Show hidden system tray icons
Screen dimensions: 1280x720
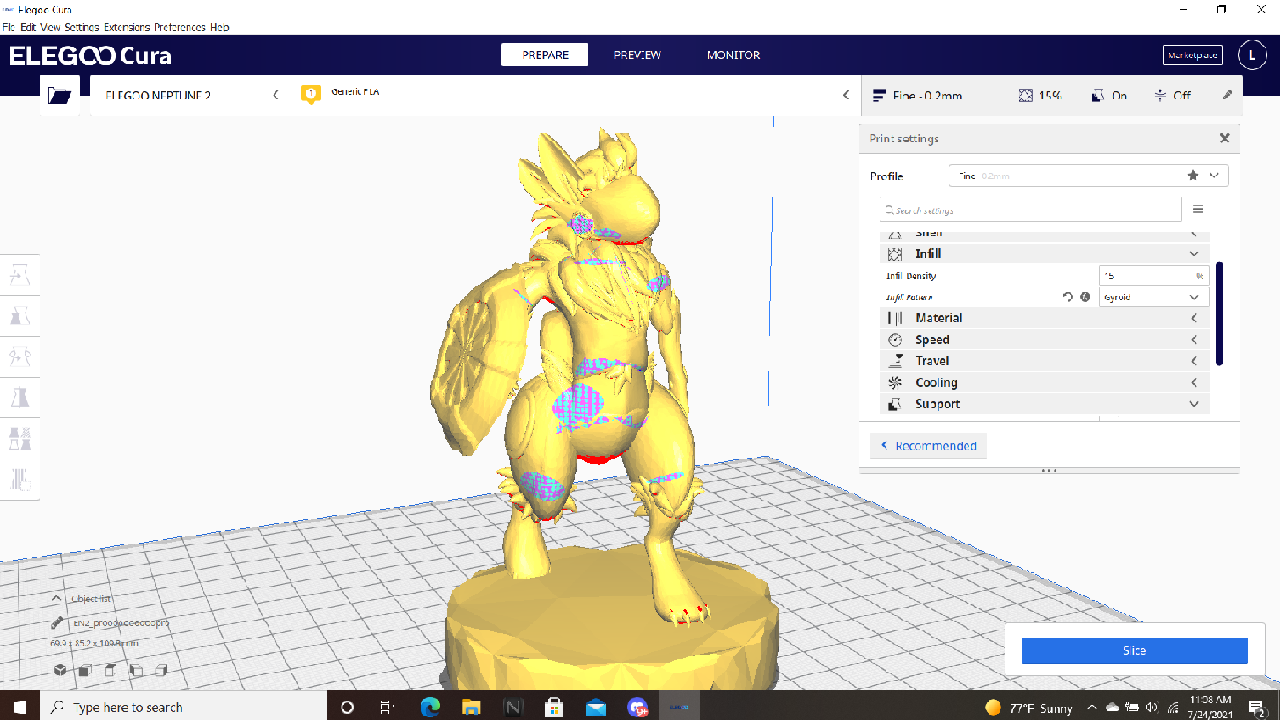pos(1093,707)
